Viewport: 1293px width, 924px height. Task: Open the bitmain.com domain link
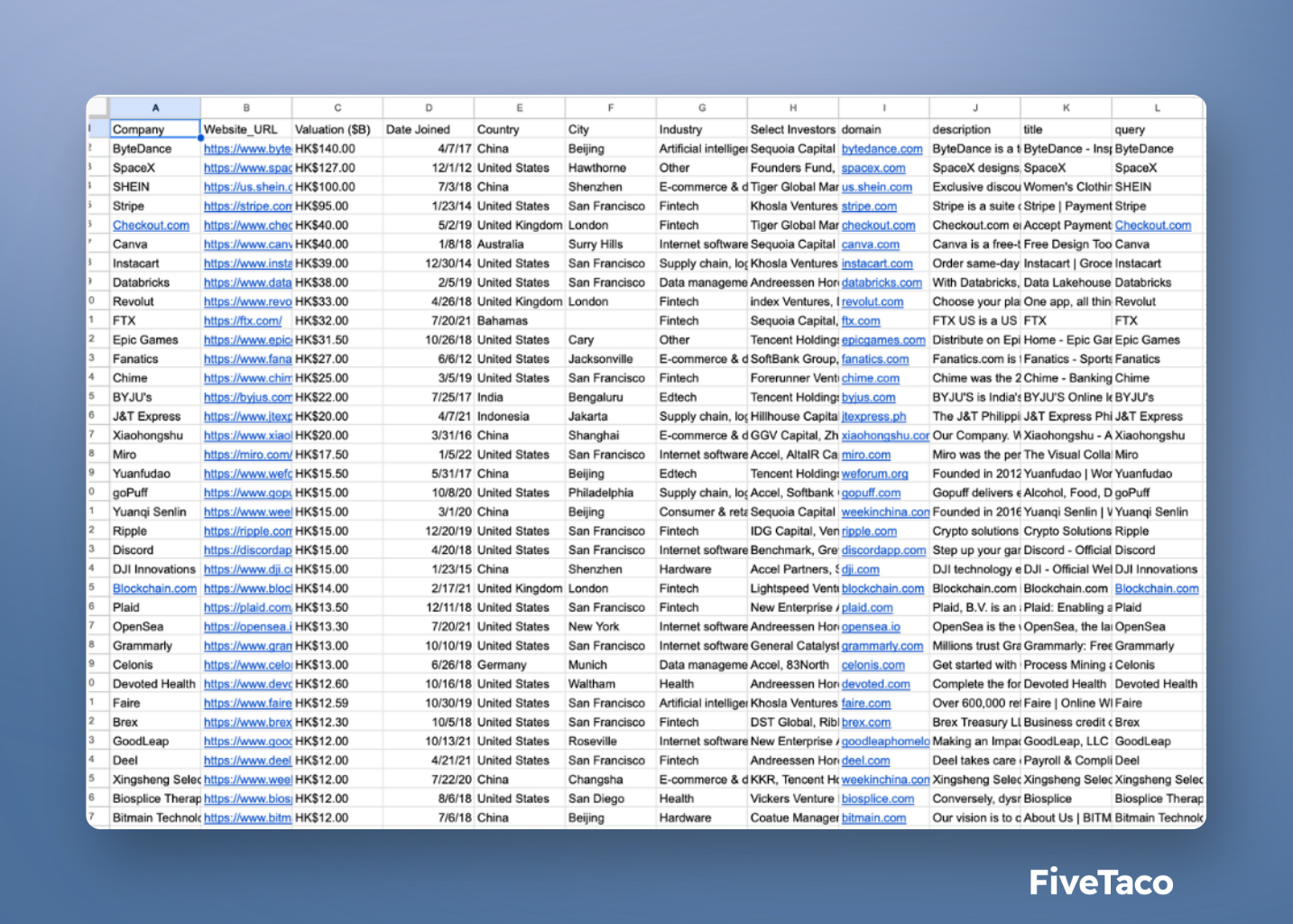[x=873, y=818]
